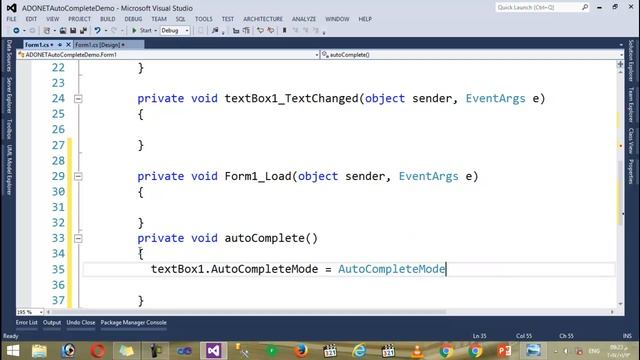Open the Windows Start button

(13, 351)
